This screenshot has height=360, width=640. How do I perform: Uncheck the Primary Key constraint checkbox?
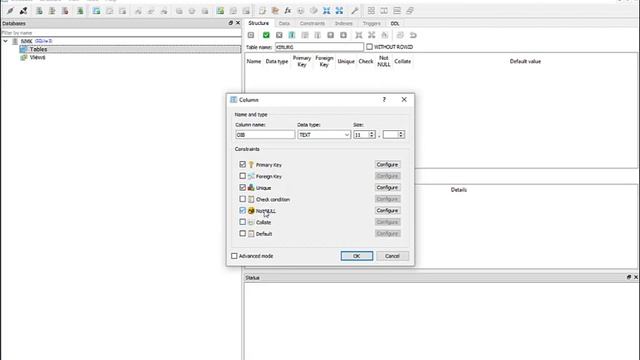[242, 164]
